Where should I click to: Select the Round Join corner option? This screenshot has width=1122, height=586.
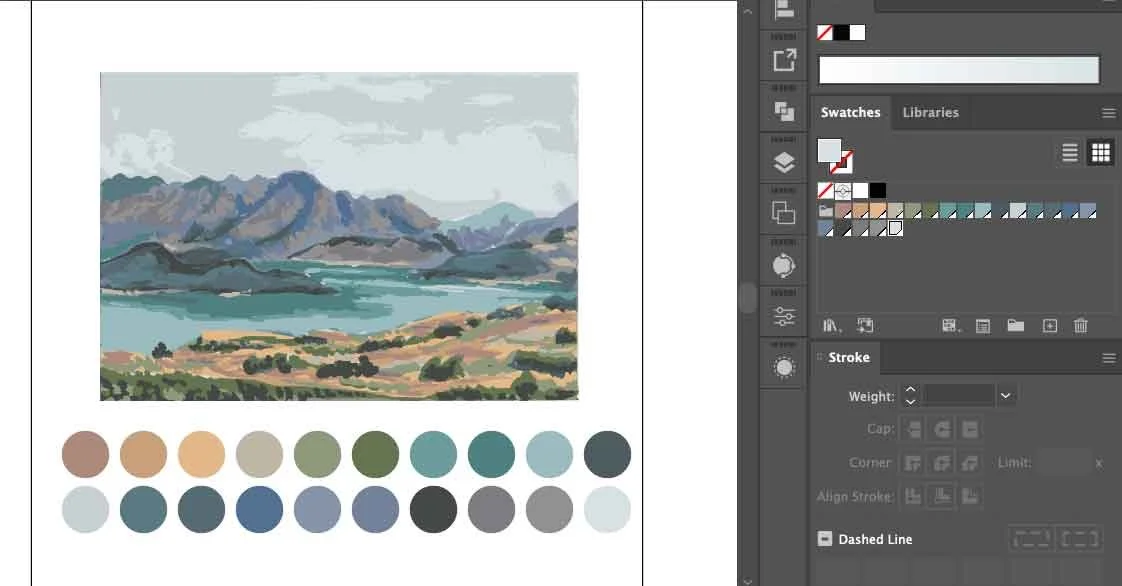click(x=943, y=463)
